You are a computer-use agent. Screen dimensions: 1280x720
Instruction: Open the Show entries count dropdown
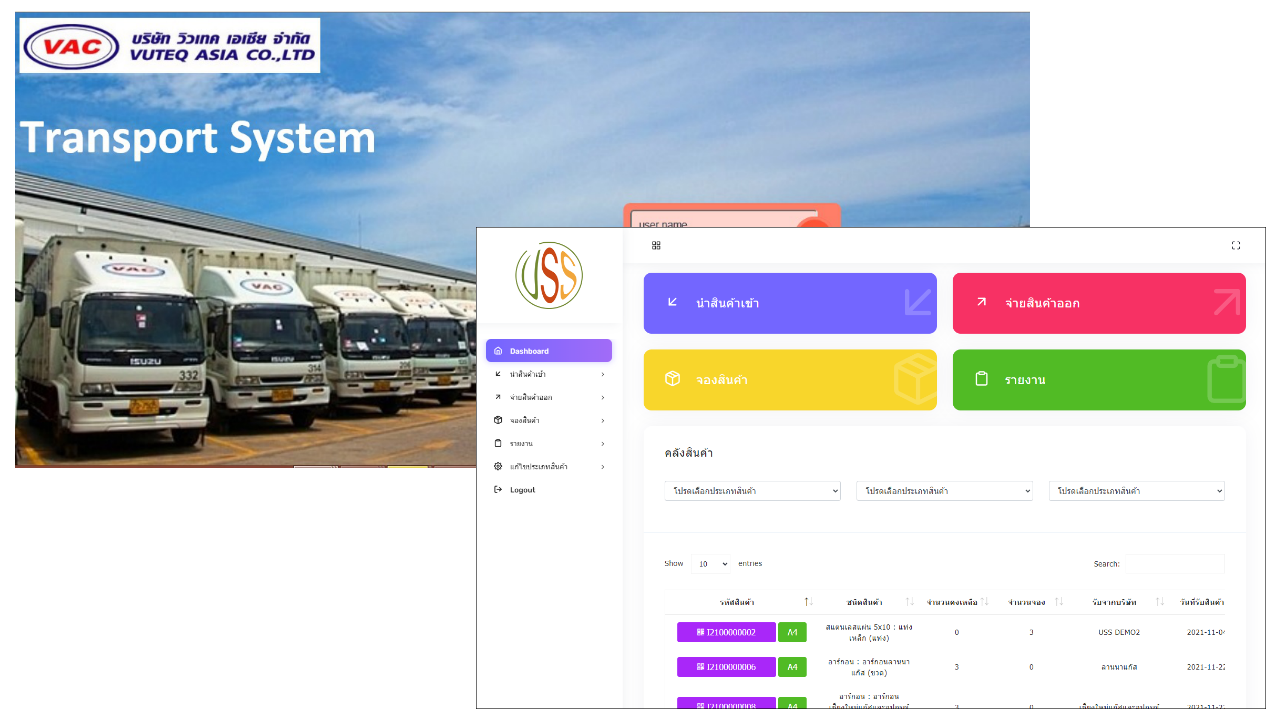(x=710, y=564)
